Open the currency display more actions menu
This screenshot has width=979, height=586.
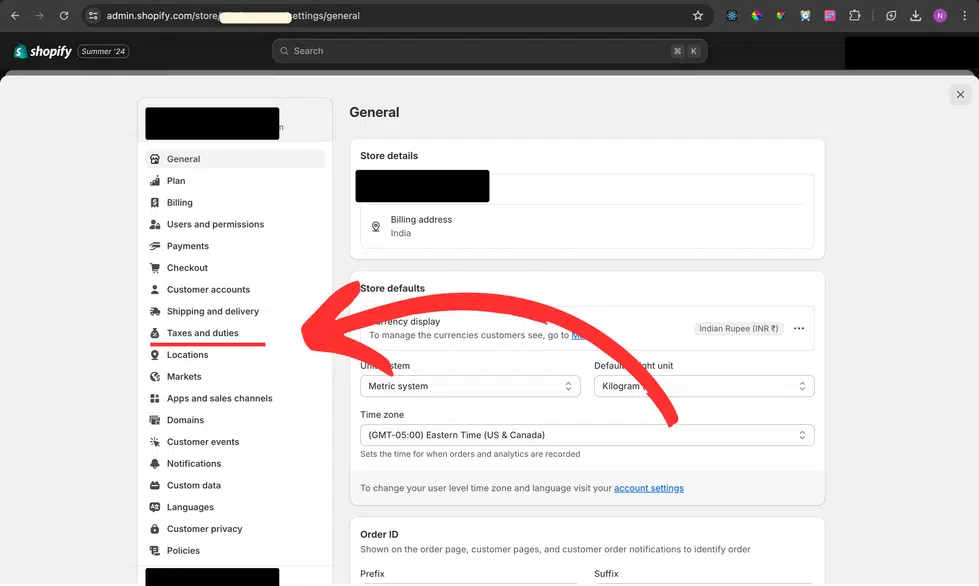(x=798, y=328)
